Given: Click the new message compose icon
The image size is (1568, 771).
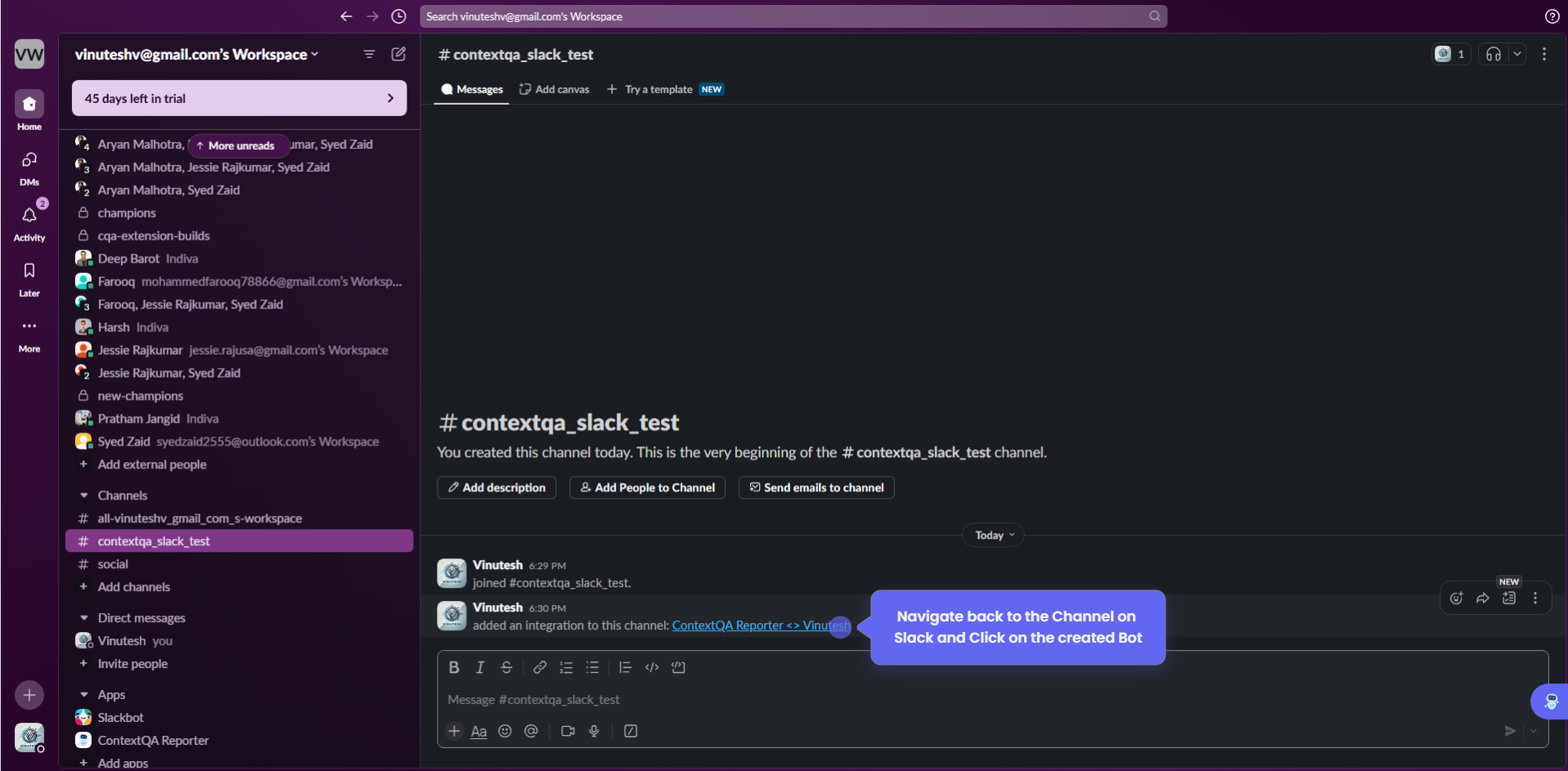Looking at the screenshot, I should tap(398, 54).
